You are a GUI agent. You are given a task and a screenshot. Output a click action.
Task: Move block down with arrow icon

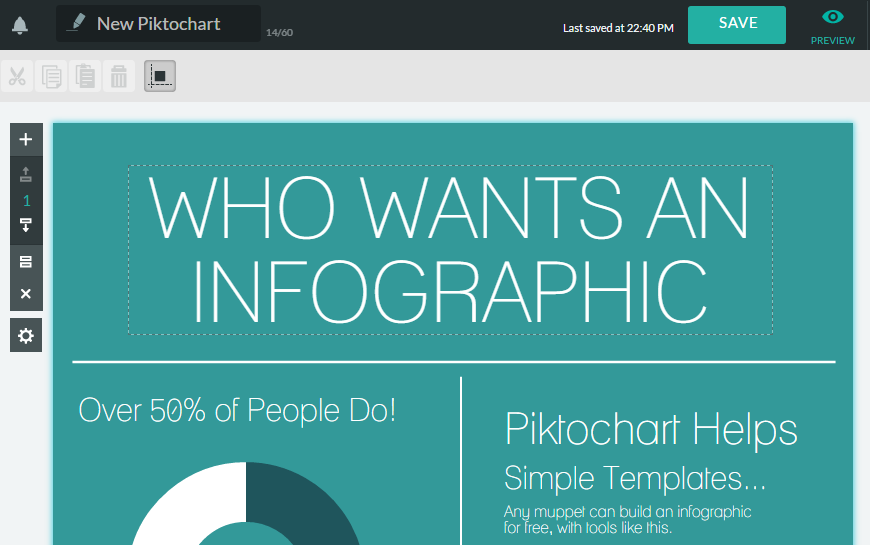26,225
